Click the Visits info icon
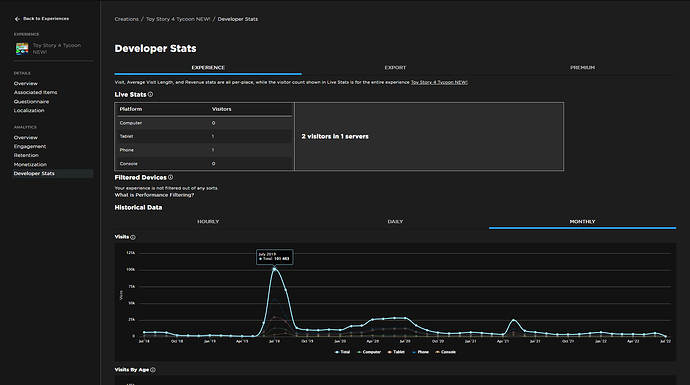 click(133, 237)
